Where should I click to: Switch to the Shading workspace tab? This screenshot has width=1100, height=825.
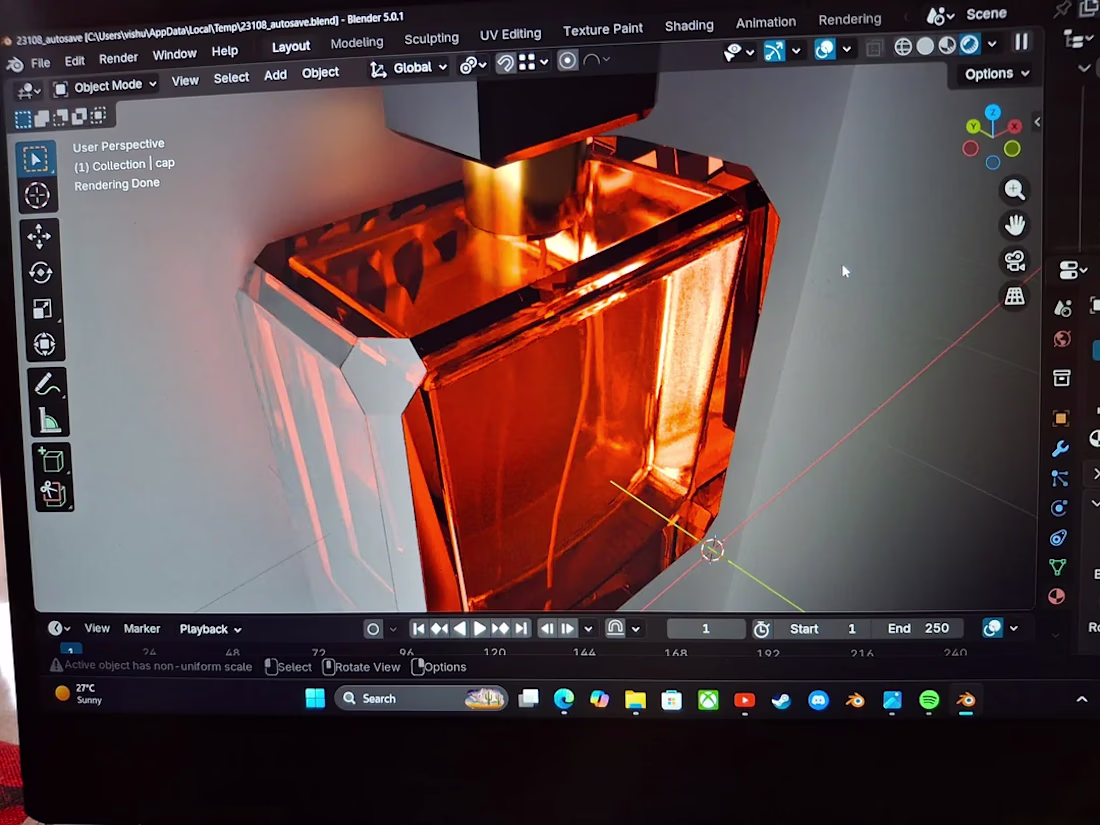[689, 26]
